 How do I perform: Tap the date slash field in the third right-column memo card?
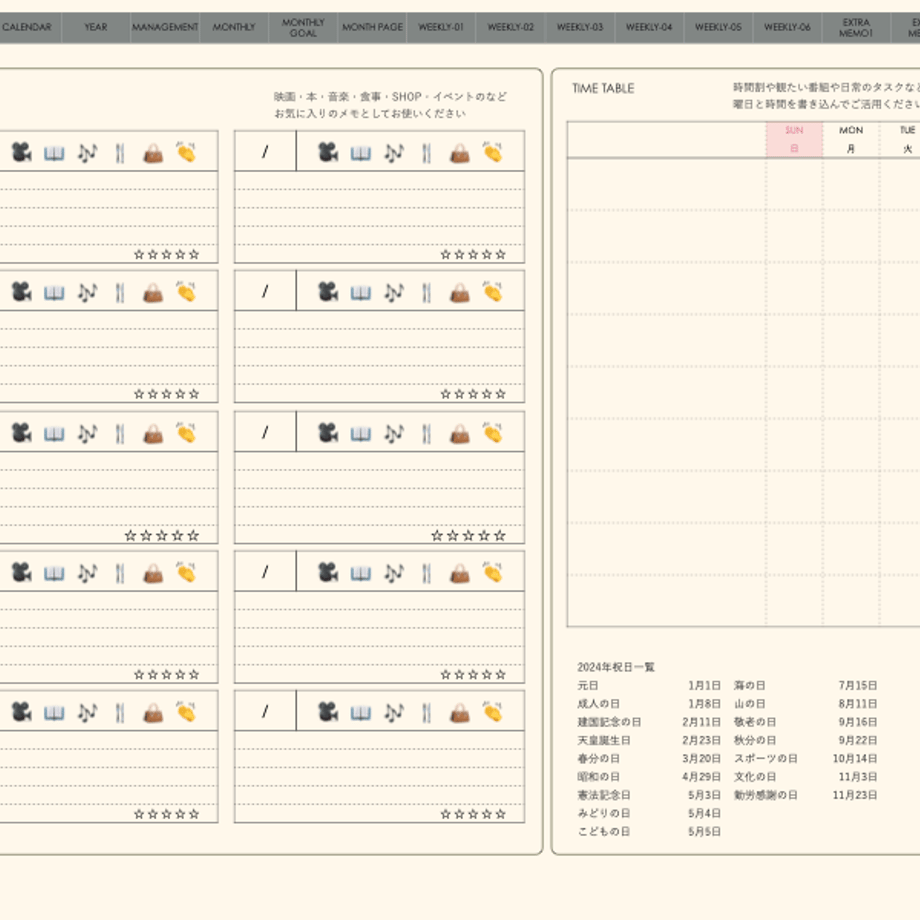pyautogui.click(x=265, y=432)
